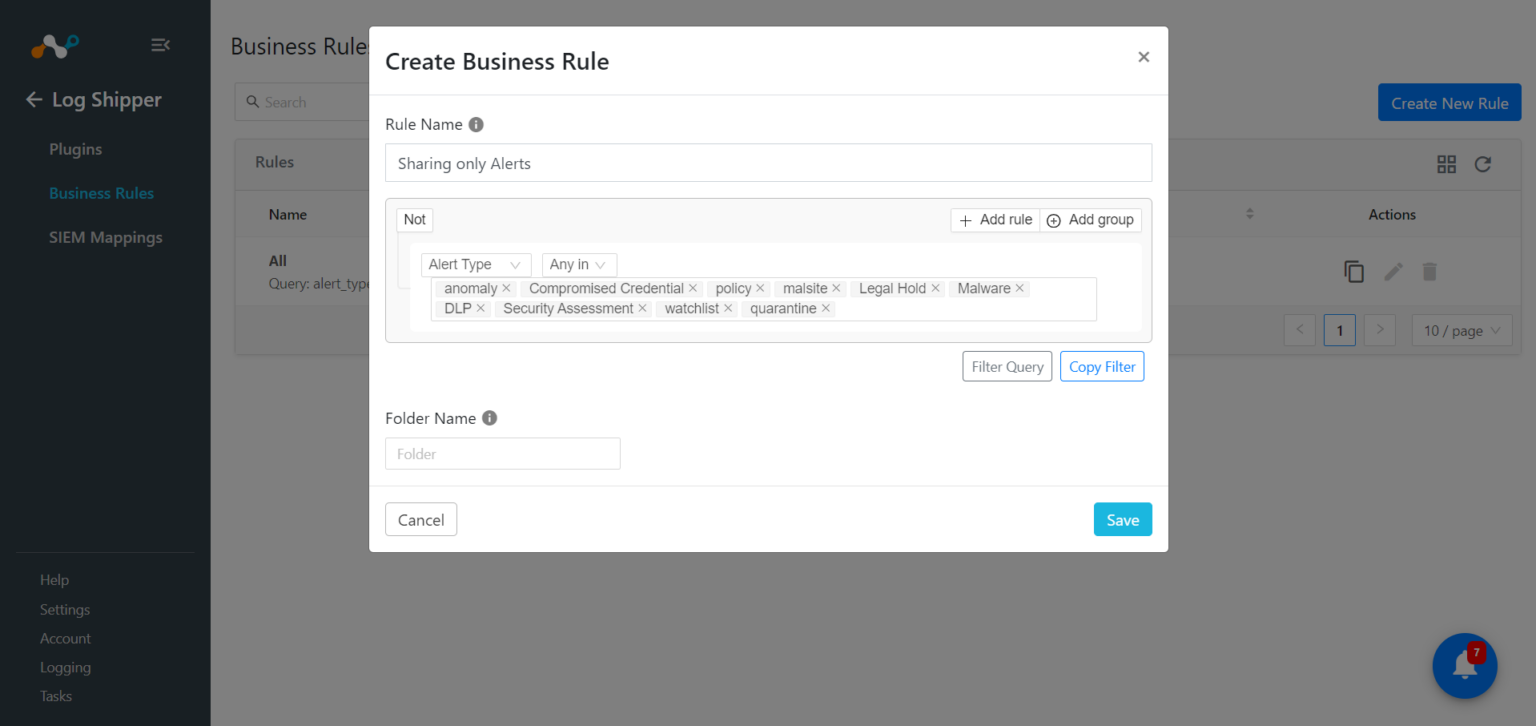Switch rules view using grid icon

1446,163
